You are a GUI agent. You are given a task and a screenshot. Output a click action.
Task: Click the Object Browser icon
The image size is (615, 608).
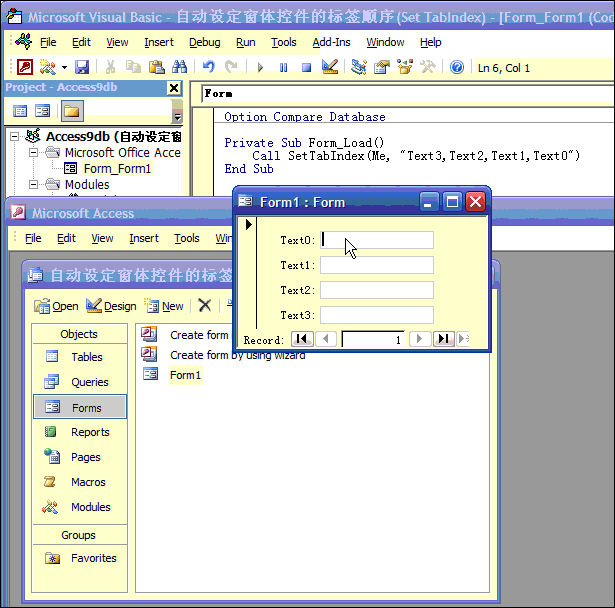pos(405,67)
